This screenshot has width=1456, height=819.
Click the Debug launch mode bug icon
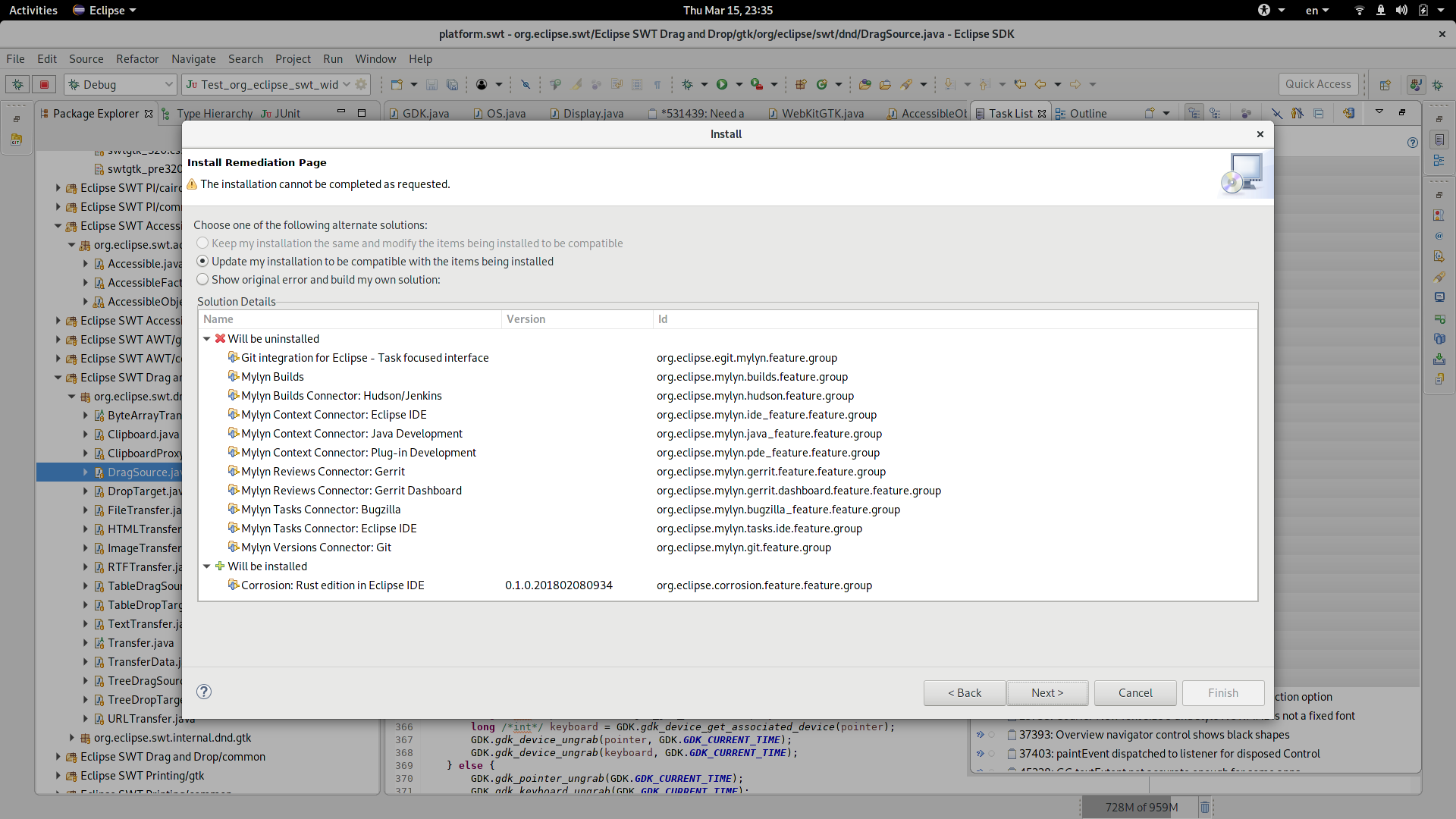18,84
